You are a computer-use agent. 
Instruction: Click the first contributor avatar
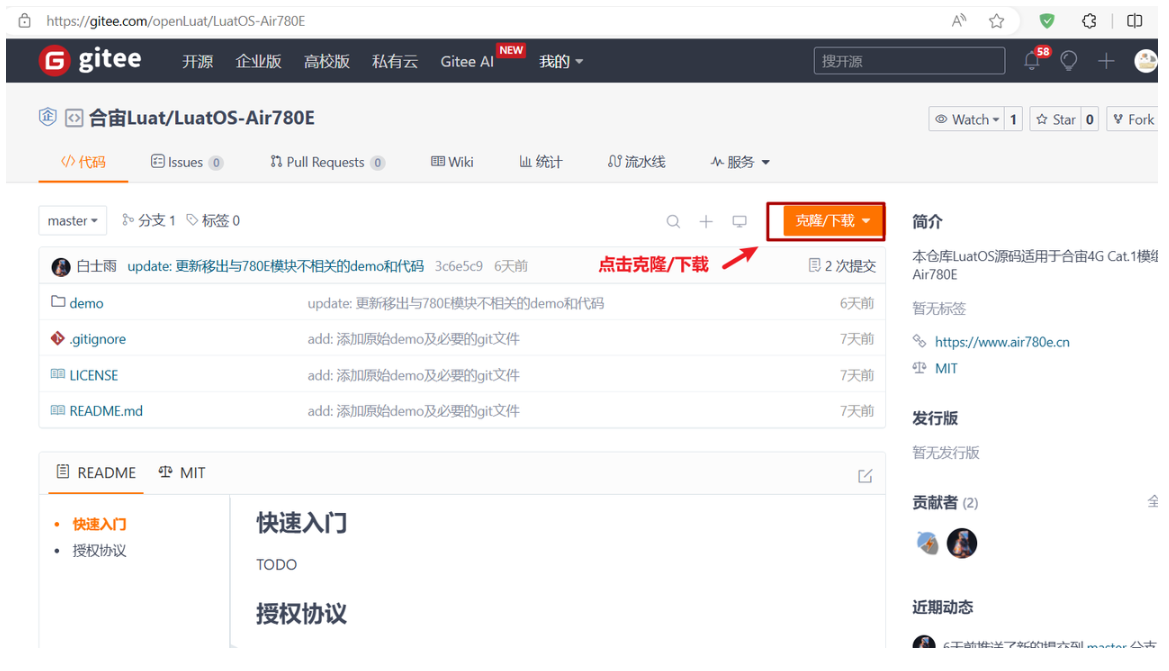pos(927,543)
